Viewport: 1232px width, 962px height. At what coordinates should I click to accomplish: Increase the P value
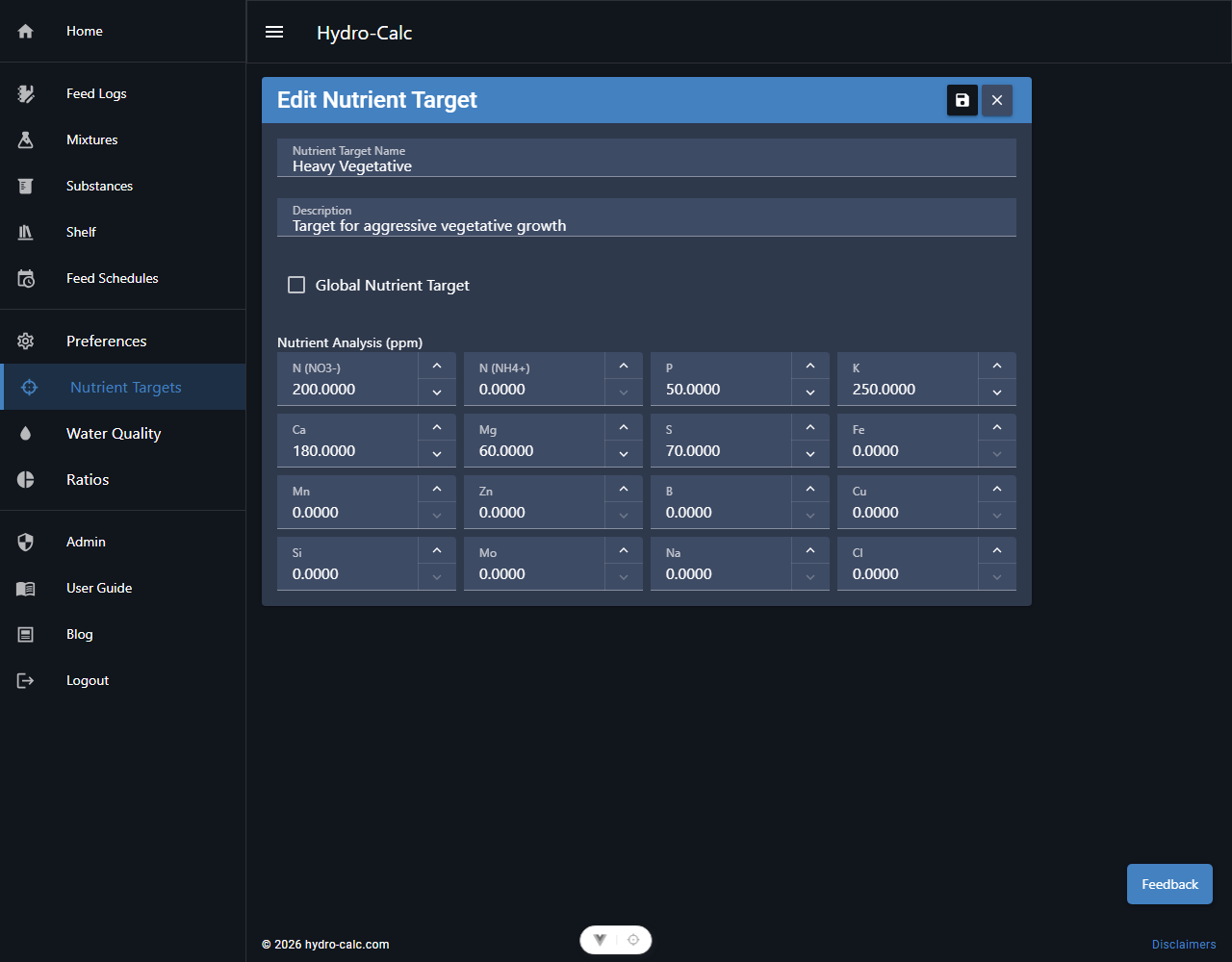pos(810,366)
